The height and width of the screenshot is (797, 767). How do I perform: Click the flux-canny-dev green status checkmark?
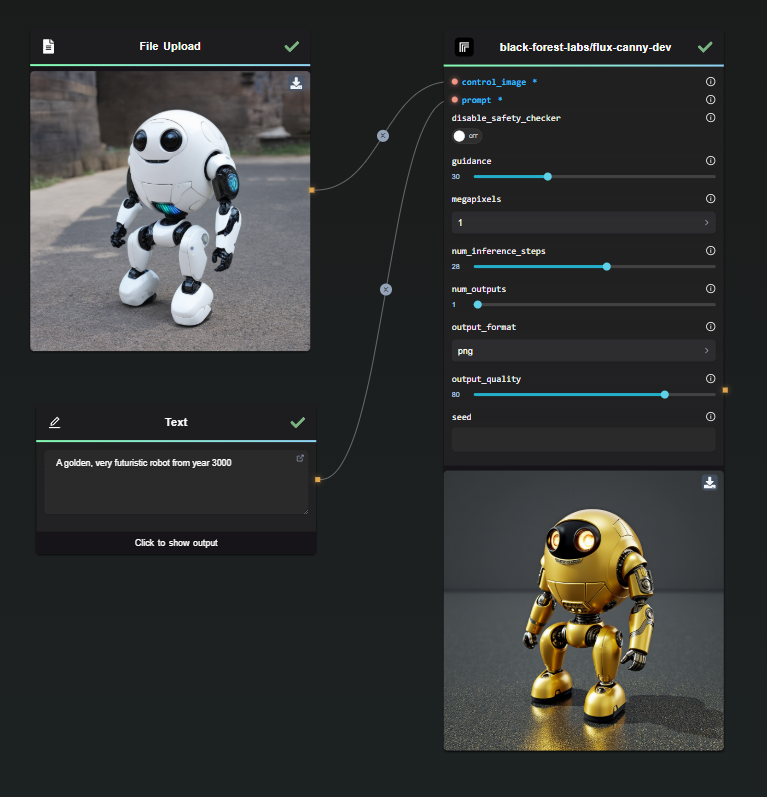click(705, 47)
